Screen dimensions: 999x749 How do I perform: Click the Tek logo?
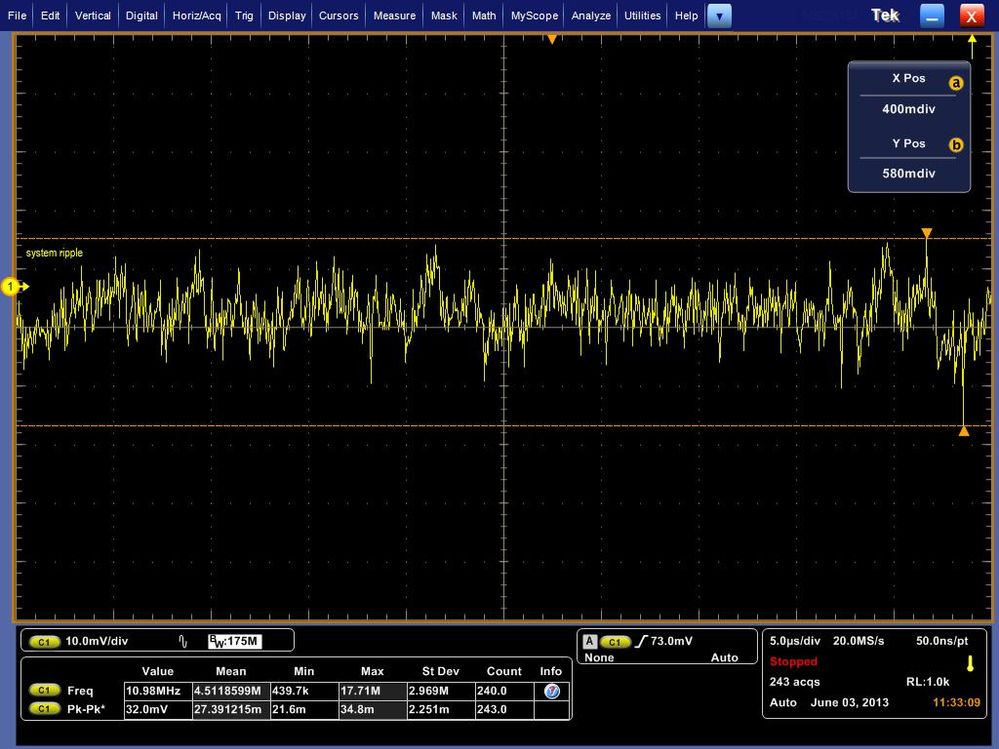(885, 15)
